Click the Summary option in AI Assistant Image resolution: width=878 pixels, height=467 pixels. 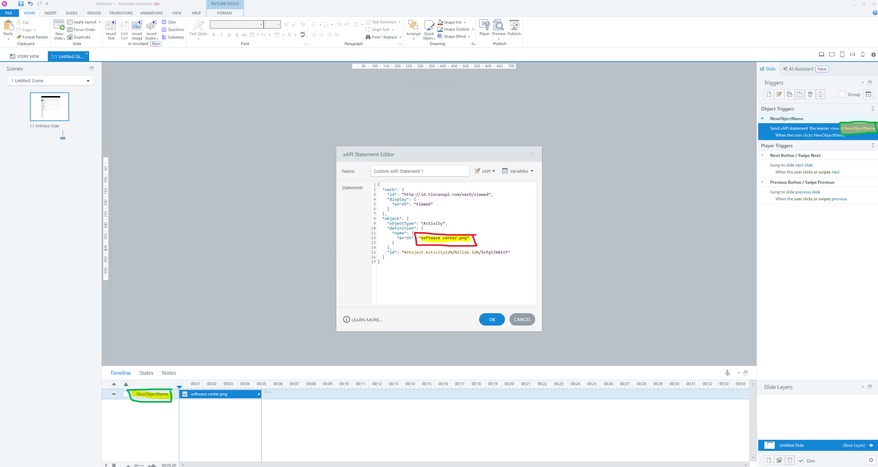[173, 37]
